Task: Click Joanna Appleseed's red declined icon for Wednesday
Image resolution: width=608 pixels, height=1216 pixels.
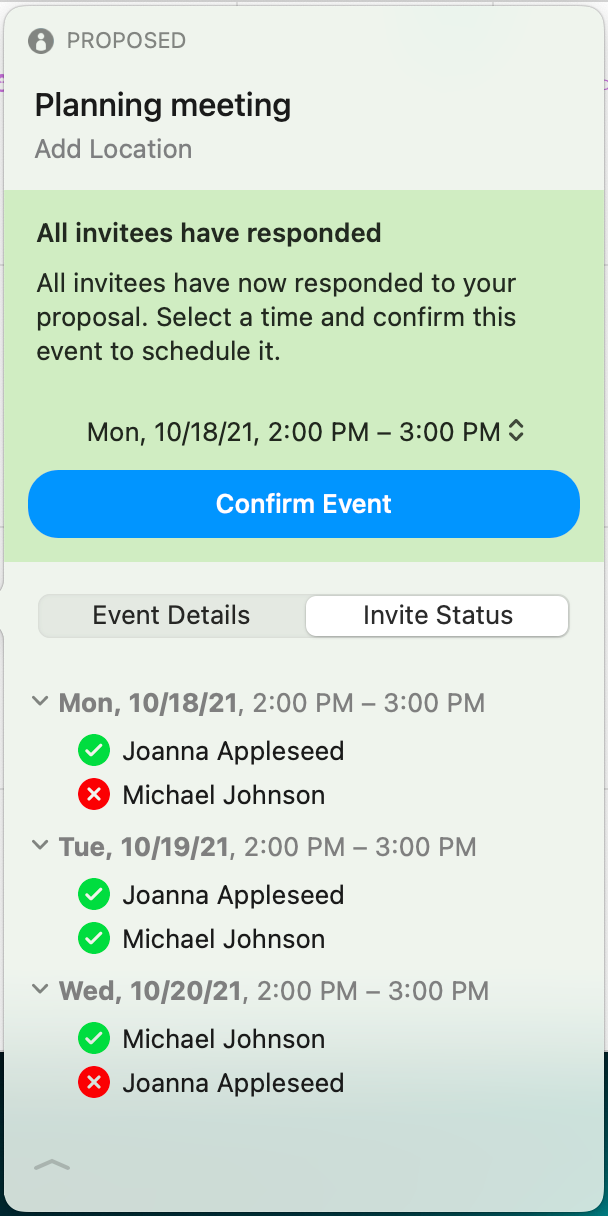Action: pos(93,1082)
